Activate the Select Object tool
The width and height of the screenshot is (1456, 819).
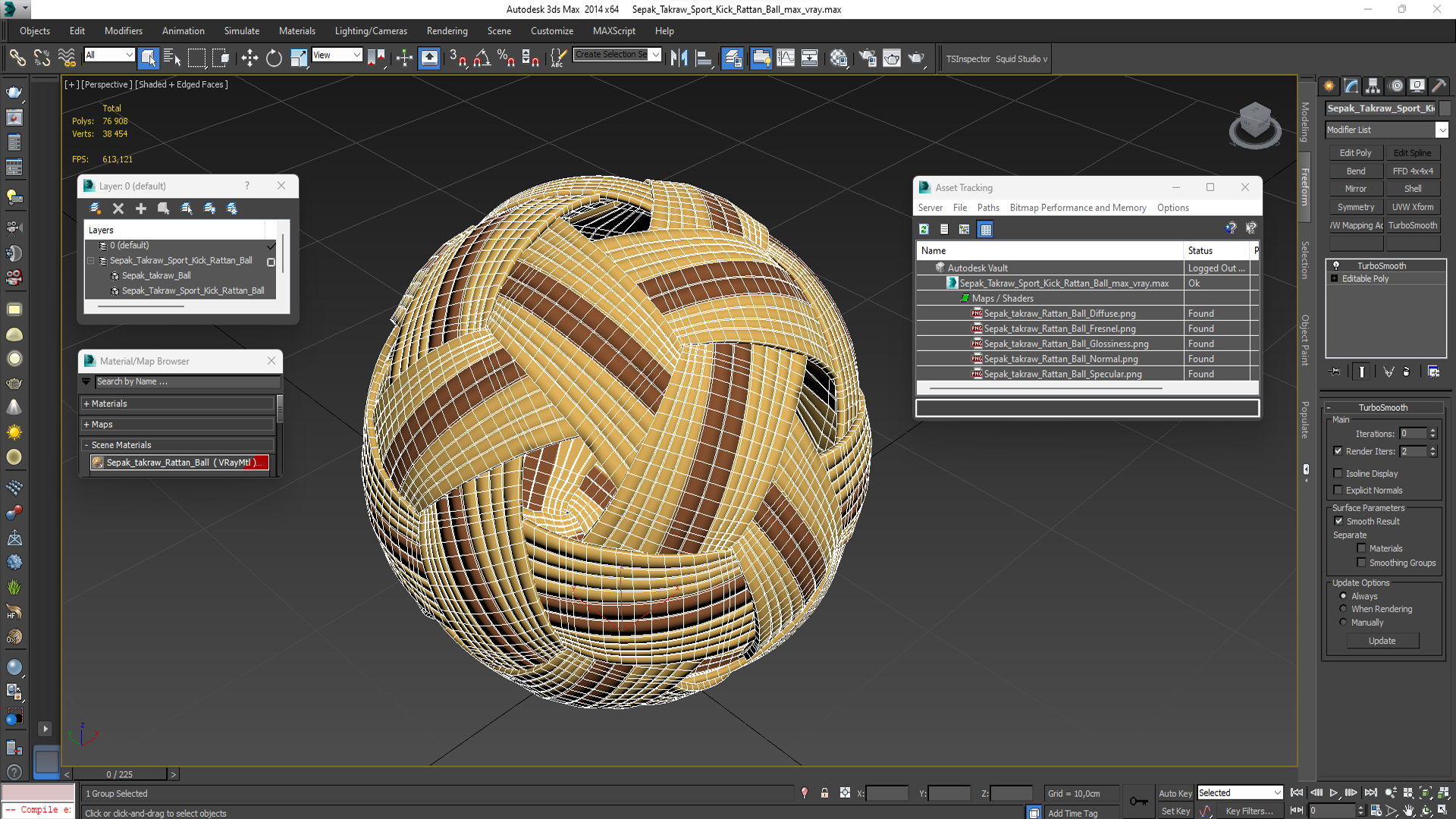pyautogui.click(x=149, y=58)
